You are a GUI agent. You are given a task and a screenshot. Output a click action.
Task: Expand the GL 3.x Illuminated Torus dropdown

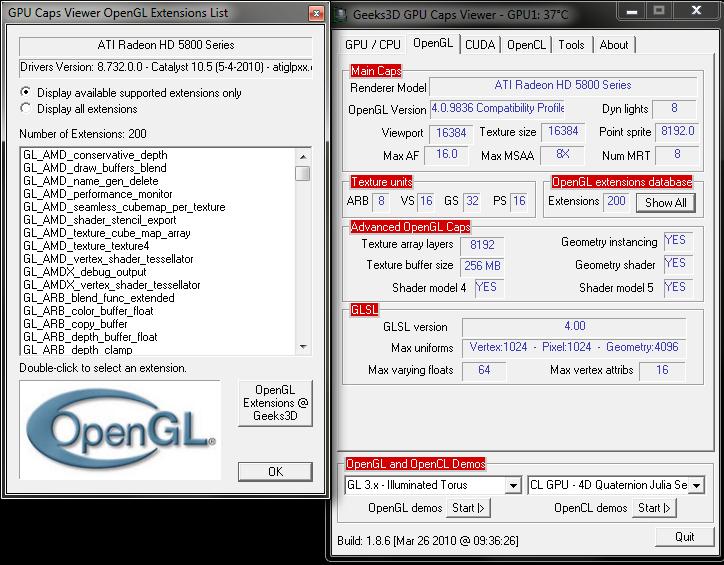point(513,485)
